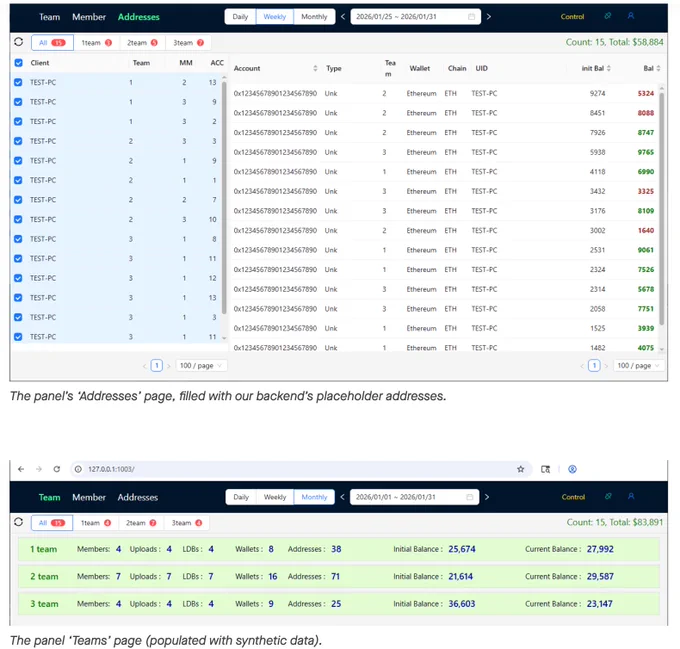Refresh the Addresses panel with the circular arrows icon
The height and width of the screenshot is (649, 680).
click(18, 42)
